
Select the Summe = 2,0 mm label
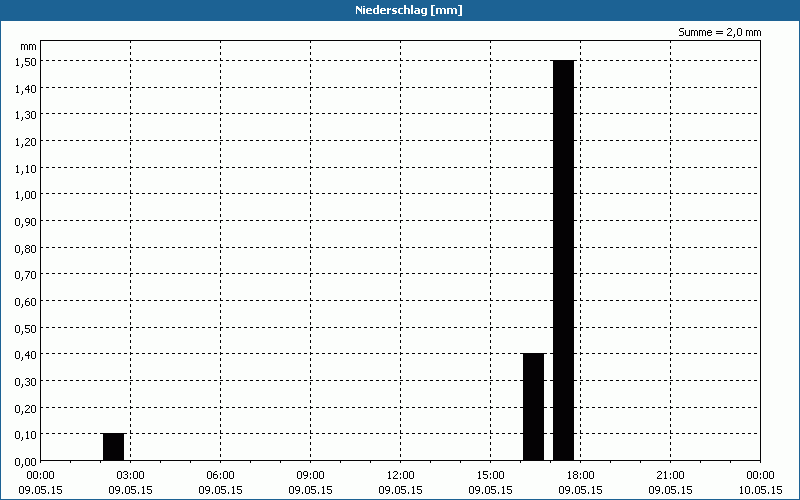pos(719,32)
